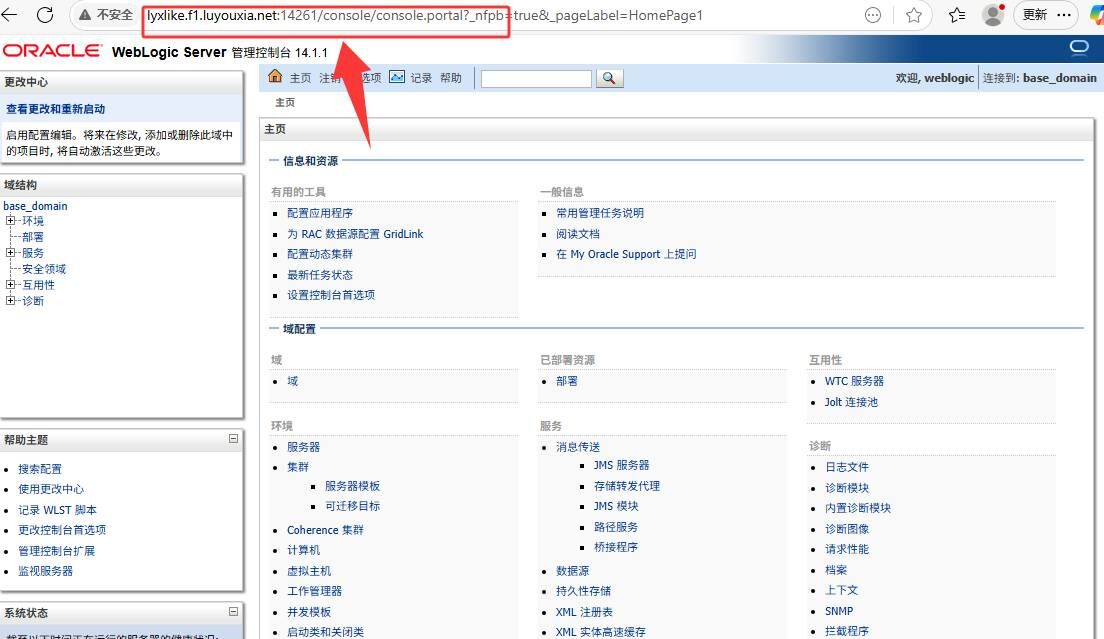Open SNMP link under 诊断
Image resolution: width=1104 pixels, height=639 pixels.
(839, 611)
